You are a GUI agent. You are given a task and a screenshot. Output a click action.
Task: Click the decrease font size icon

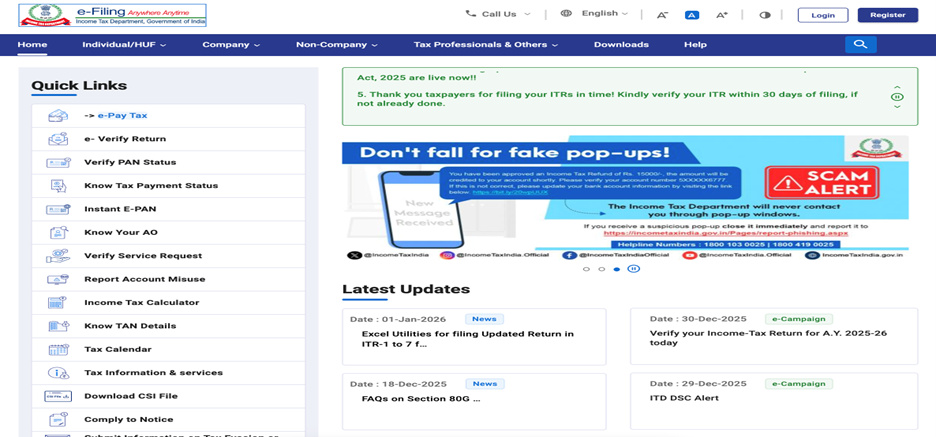(x=662, y=15)
